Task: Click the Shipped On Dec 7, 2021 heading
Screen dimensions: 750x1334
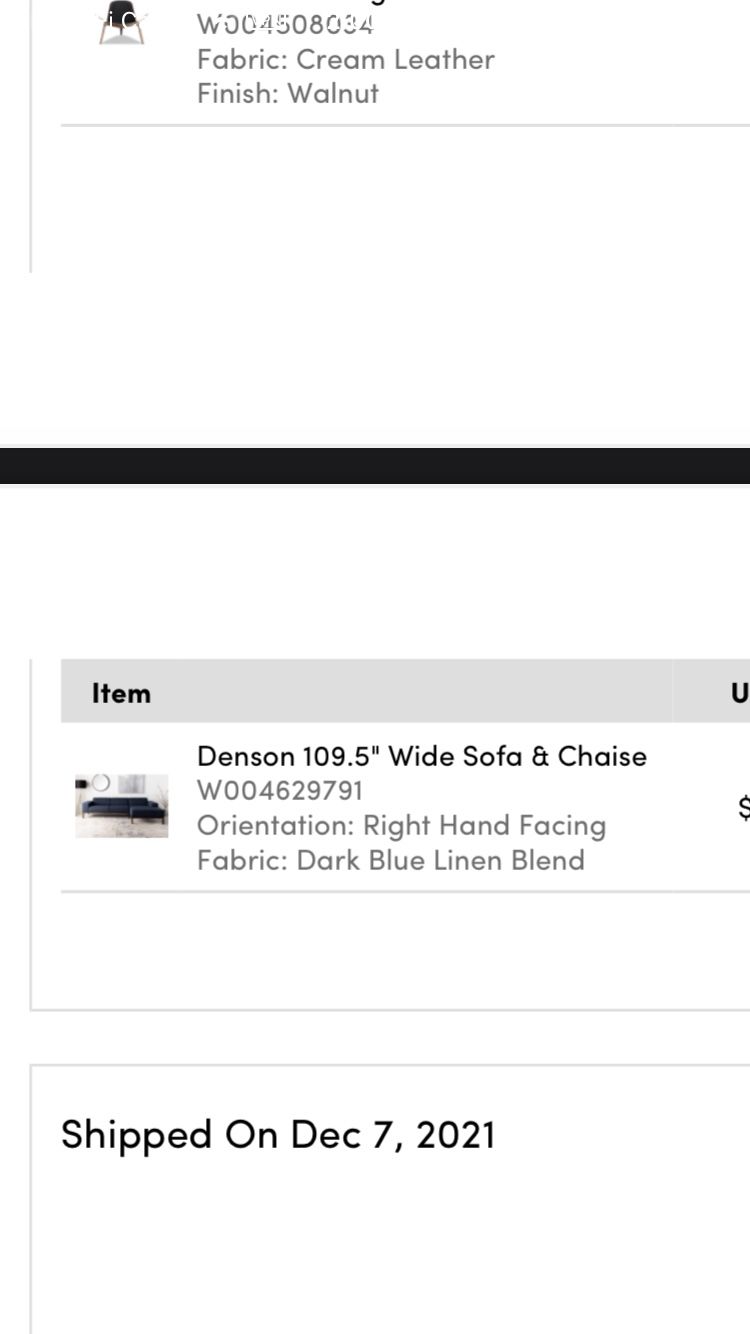Action: [x=278, y=1134]
